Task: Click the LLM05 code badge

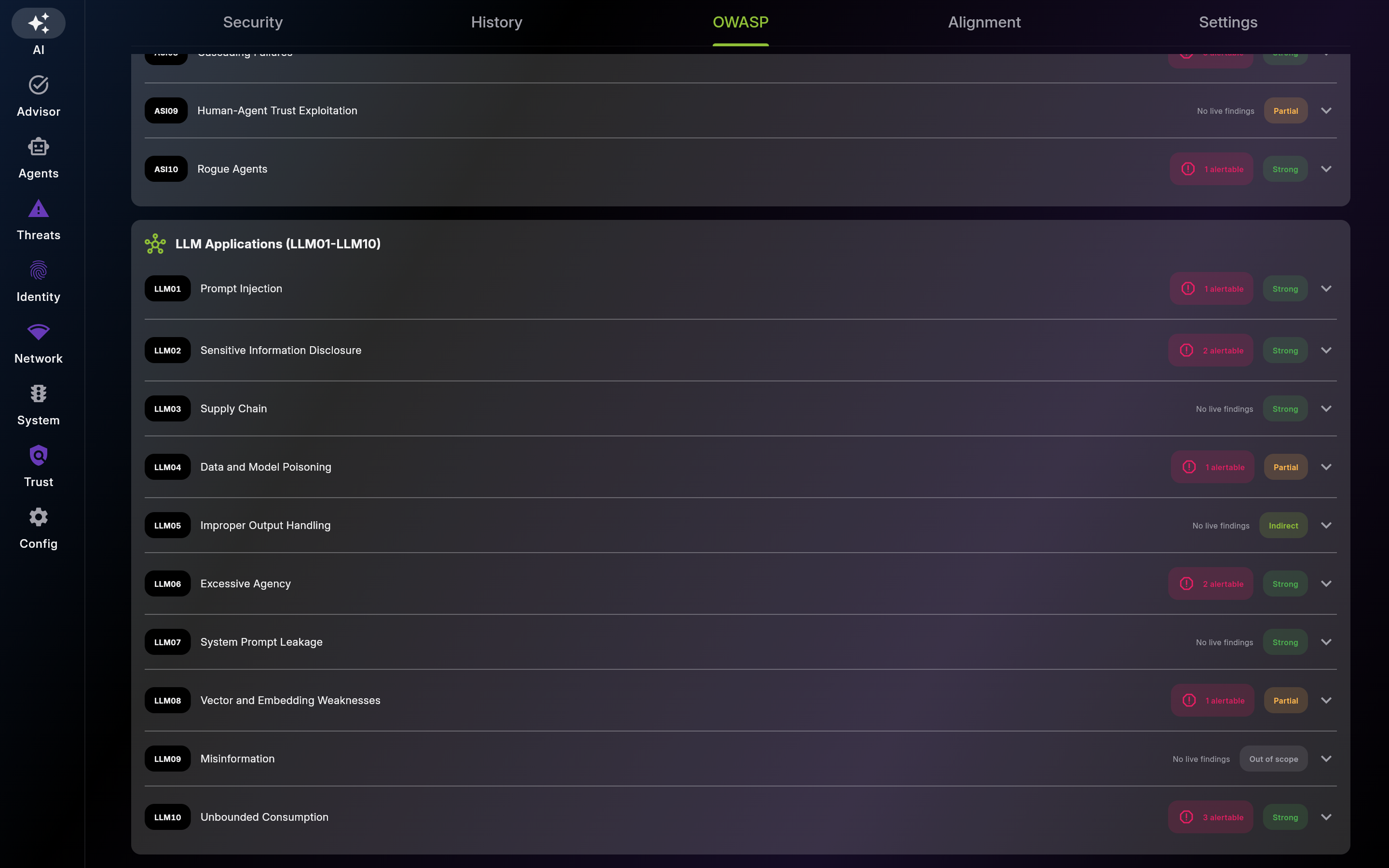Action: pyautogui.click(x=168, y=525)
